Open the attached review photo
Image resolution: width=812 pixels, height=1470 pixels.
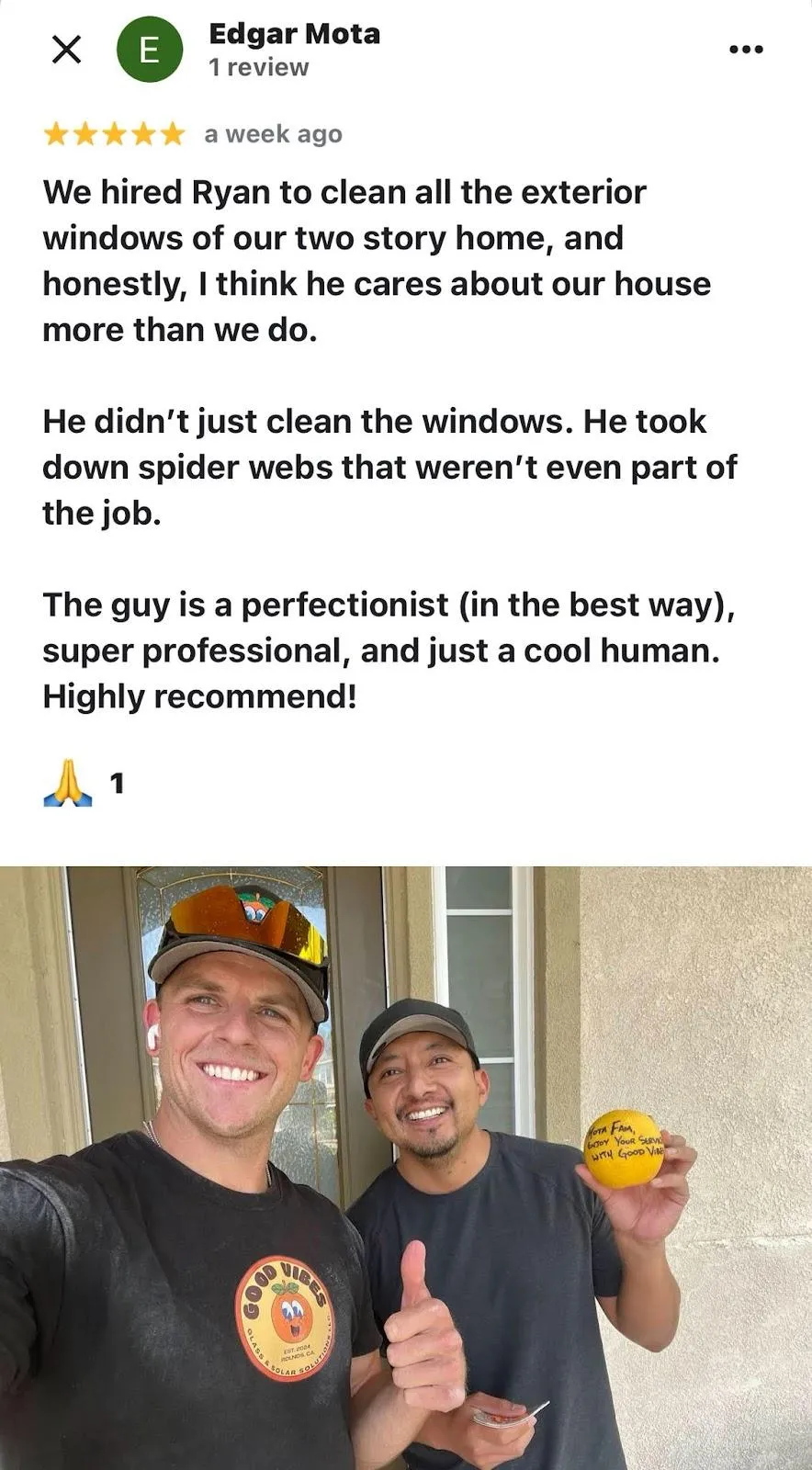(x=406, y=1168)
